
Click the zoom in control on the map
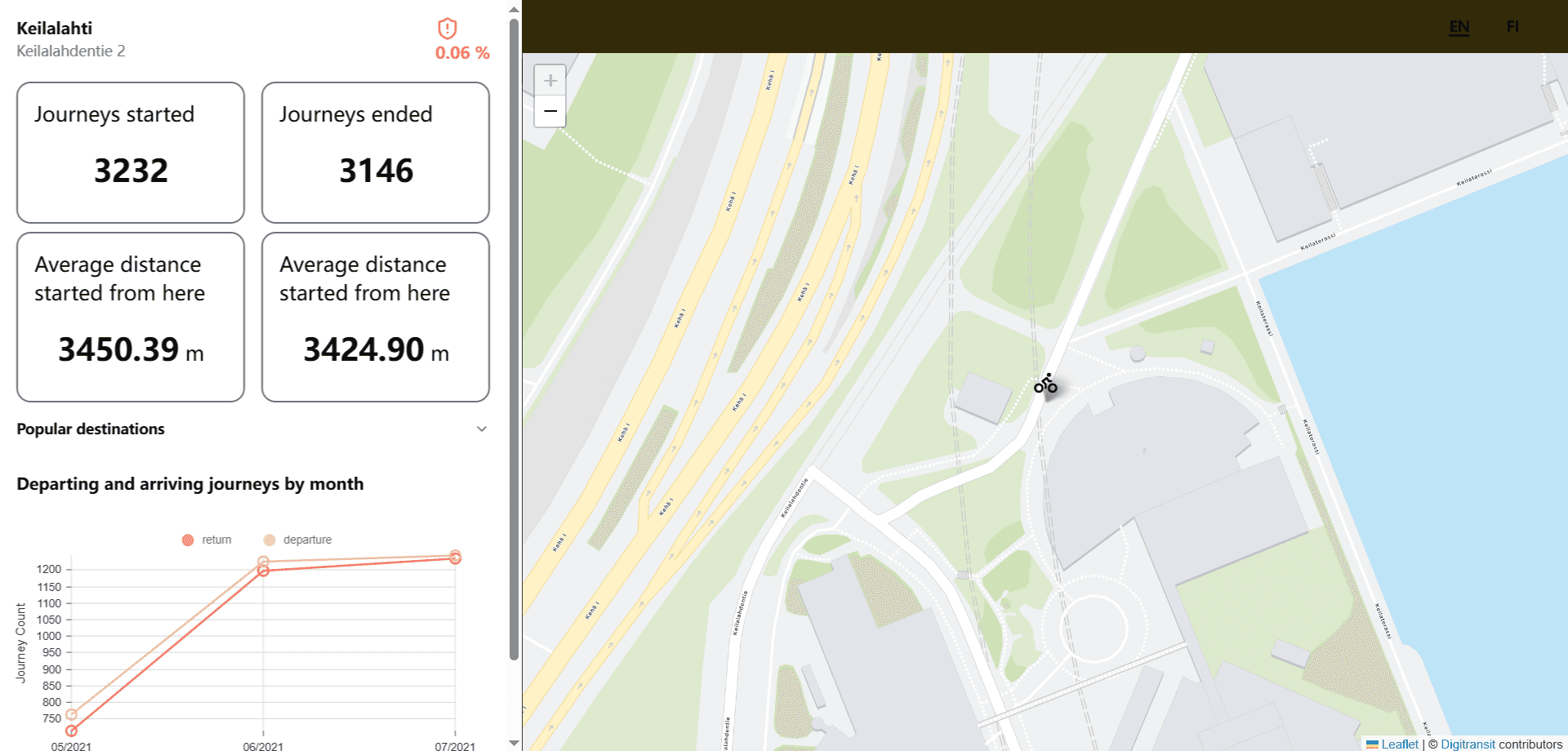pyautogui.click(x=550, y=80)
